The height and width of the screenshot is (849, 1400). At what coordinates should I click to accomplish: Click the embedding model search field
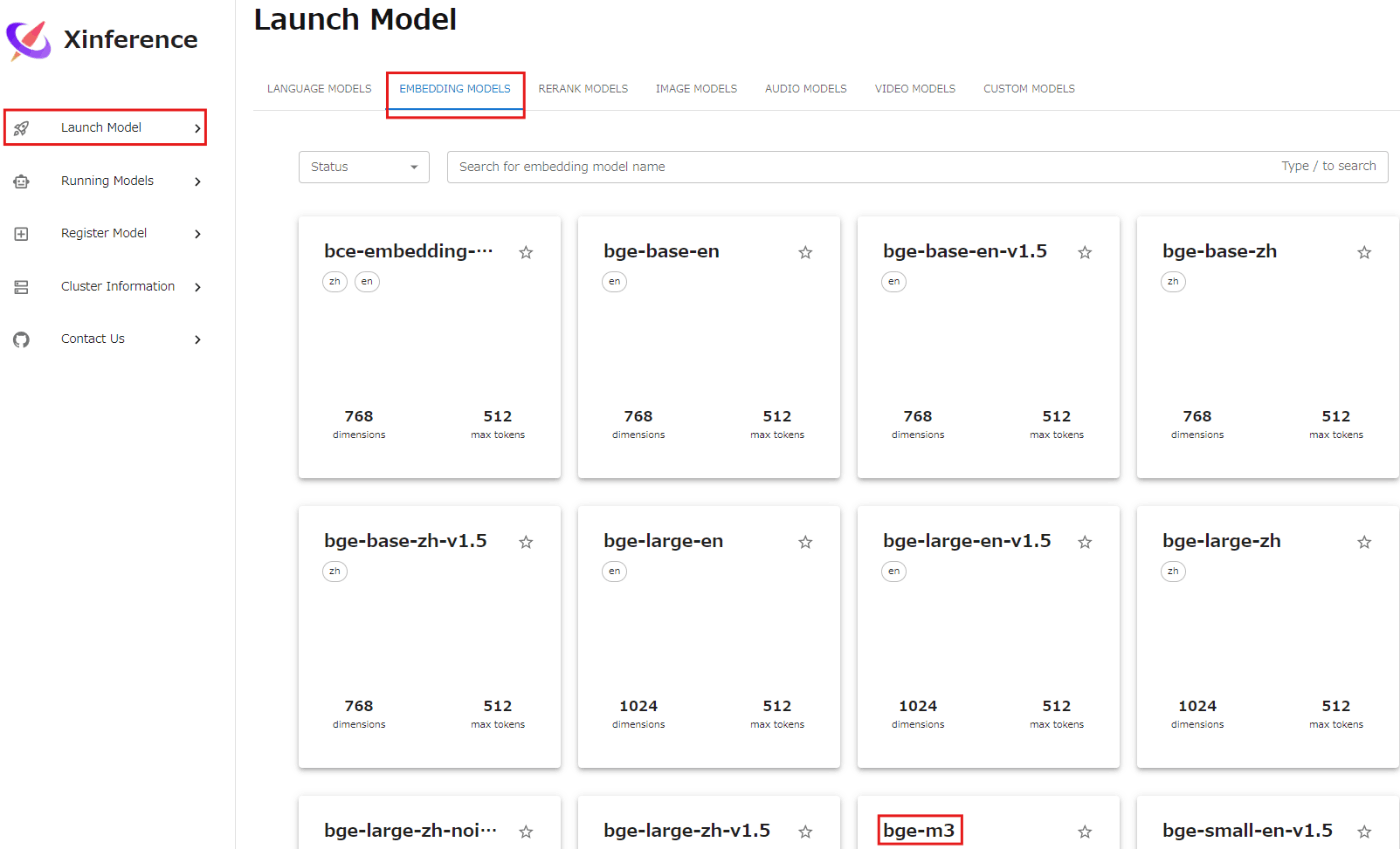point(917,167)
